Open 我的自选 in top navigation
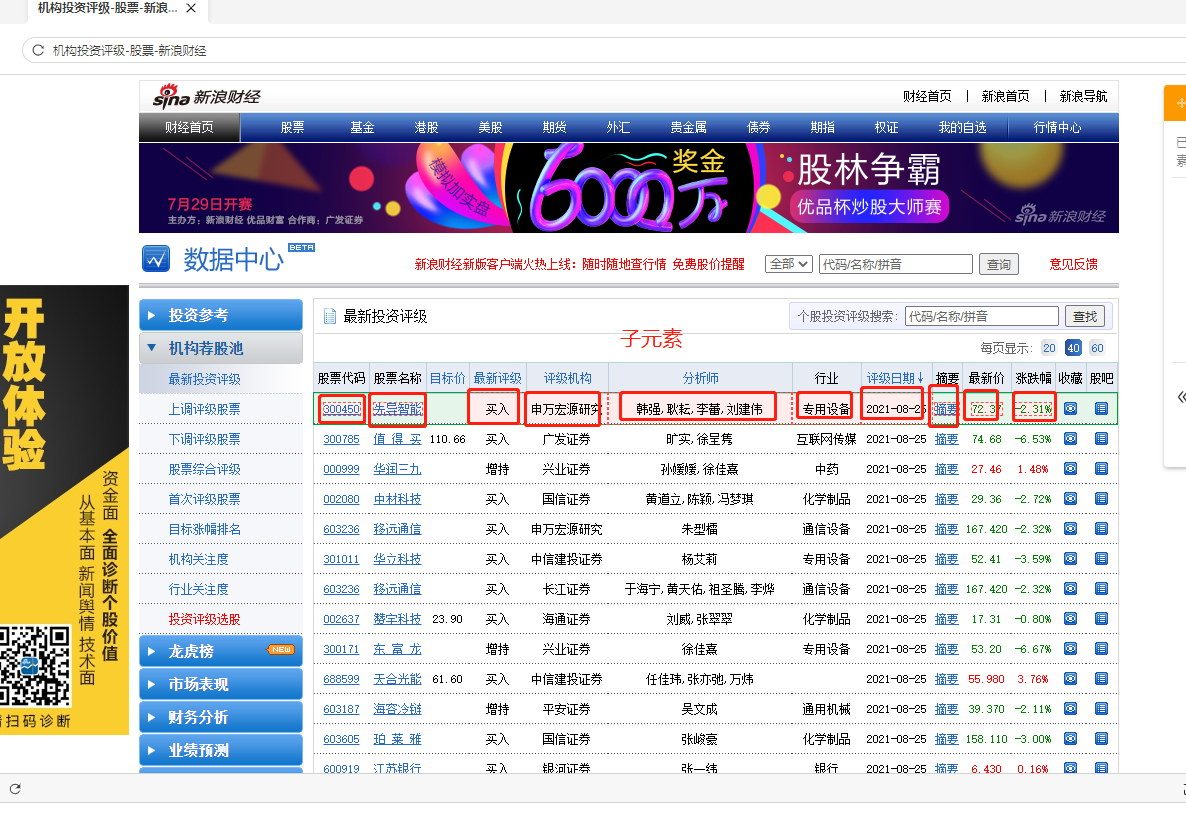1186x822 pixels. (963, 128)
